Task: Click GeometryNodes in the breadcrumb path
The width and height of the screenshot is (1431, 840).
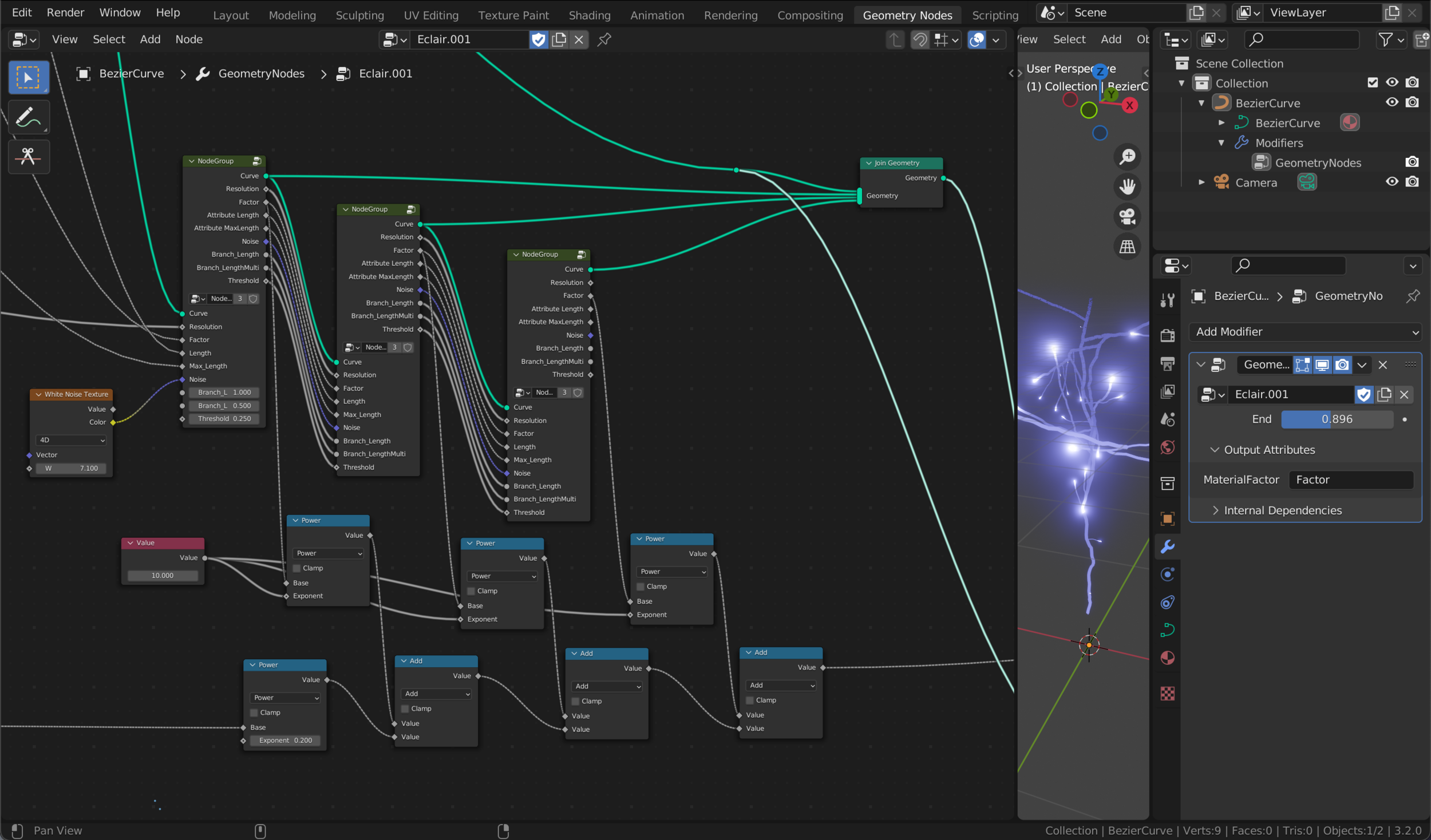Action: pos(261,74)
